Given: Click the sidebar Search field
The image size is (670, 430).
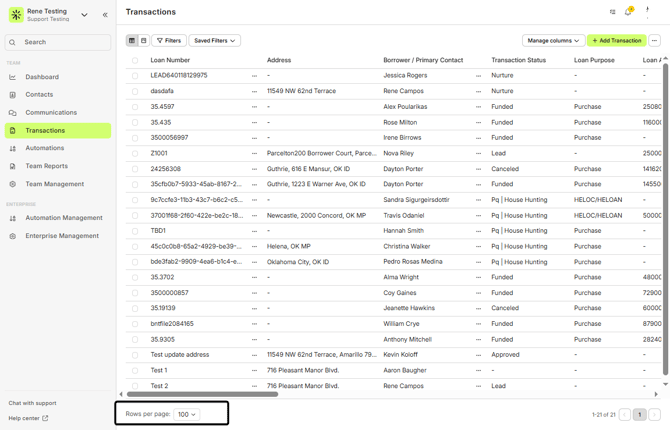Looking at the screenshot, I should (58, 43).
